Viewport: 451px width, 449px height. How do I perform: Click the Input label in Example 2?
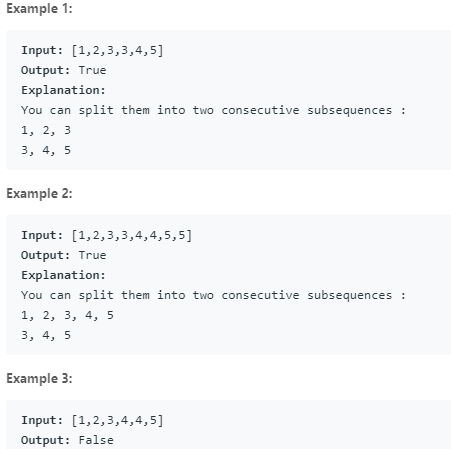42,235
